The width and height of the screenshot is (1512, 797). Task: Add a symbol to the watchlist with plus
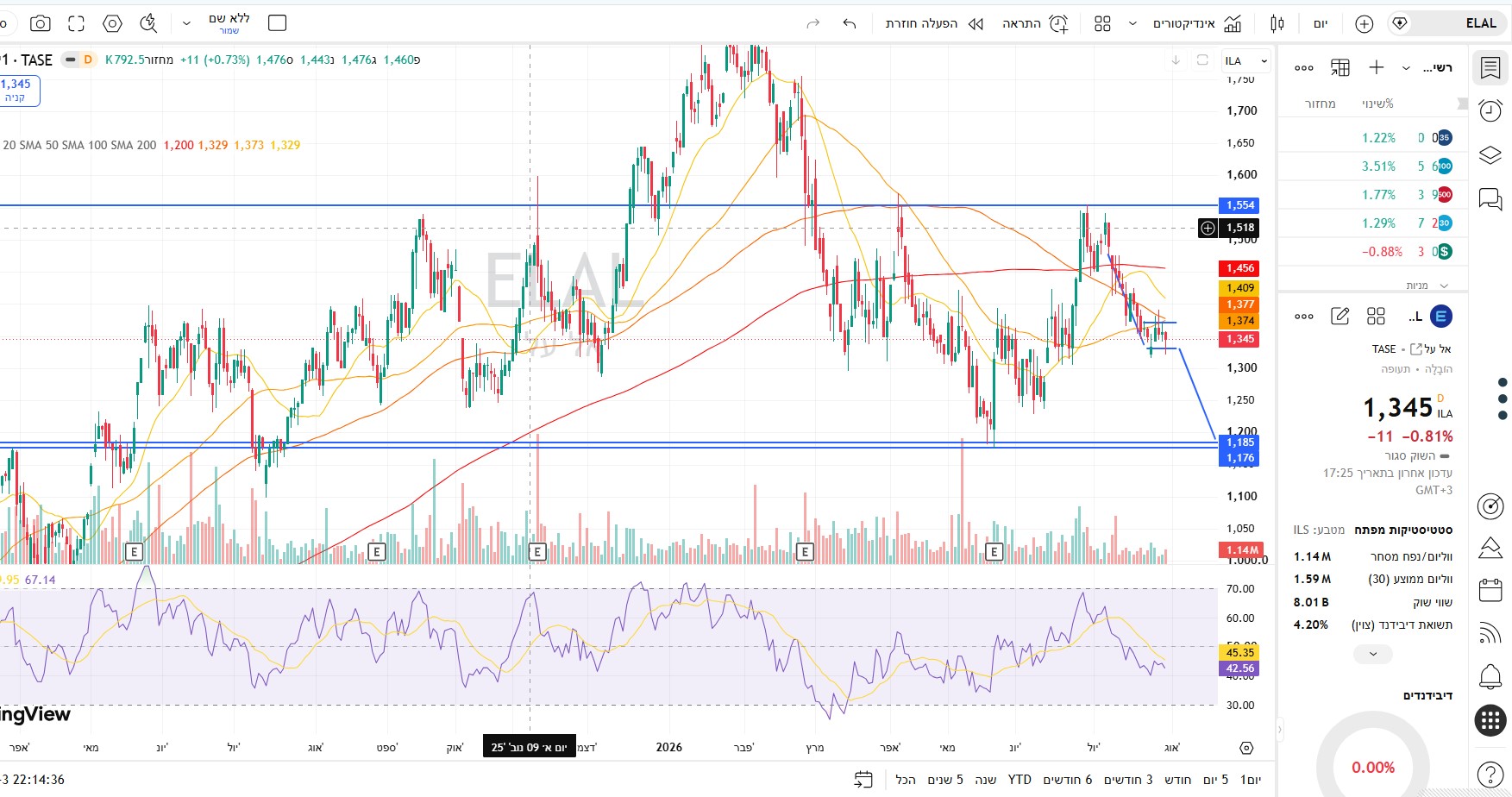point(1377,67)
